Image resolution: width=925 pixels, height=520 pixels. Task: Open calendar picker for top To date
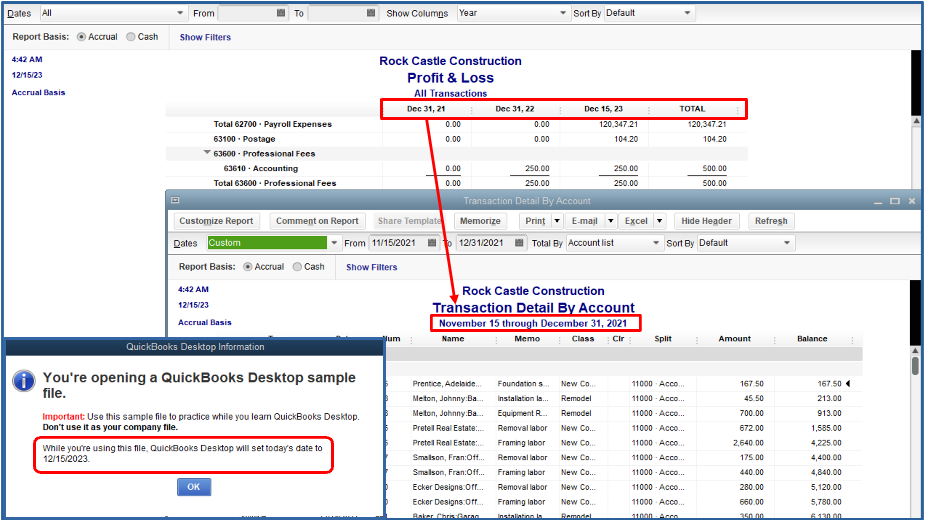point(370,13)
